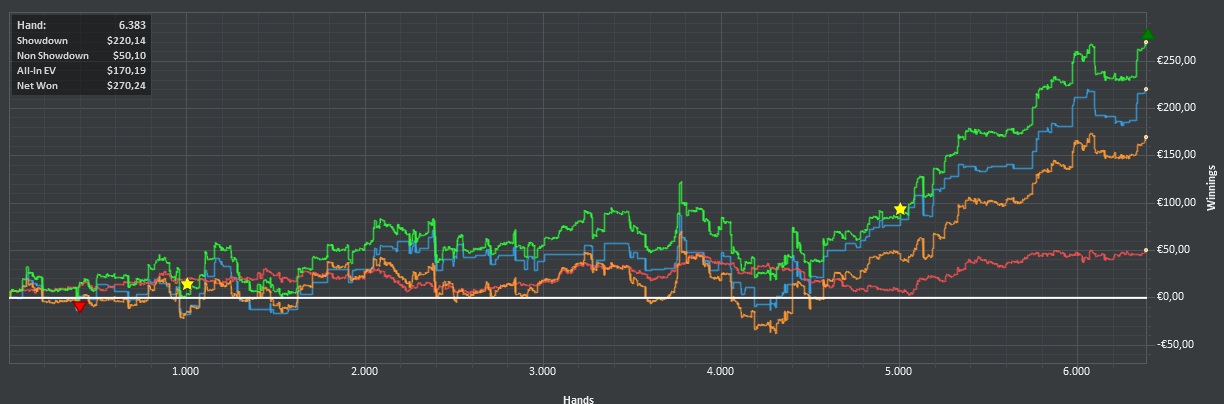The width and height of the screenshot is (1224, 404).
Task: Click the Net Won value $270,24
Action: [x=126, y=87]
